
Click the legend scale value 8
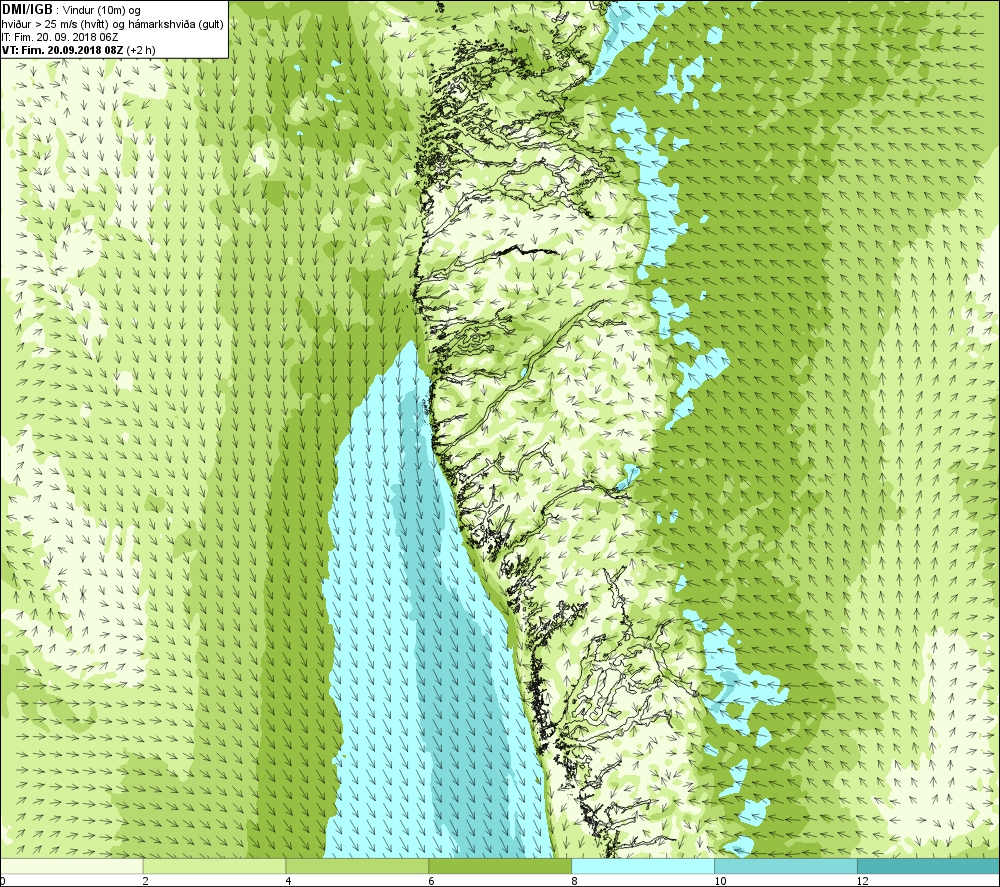tap(575, 881)
